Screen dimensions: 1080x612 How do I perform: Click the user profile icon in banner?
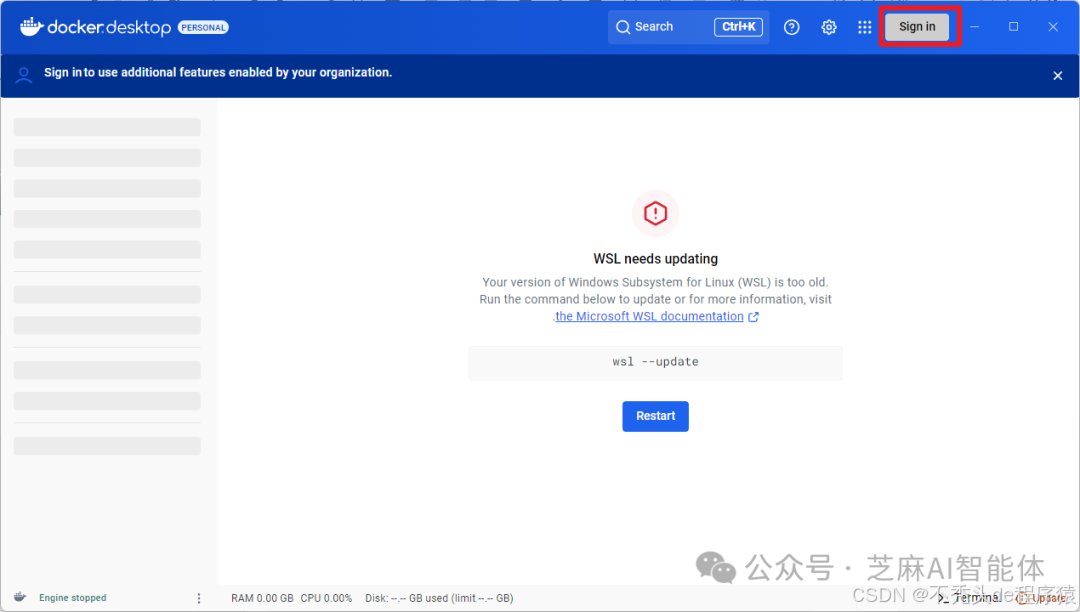click(x=23, y=74)
